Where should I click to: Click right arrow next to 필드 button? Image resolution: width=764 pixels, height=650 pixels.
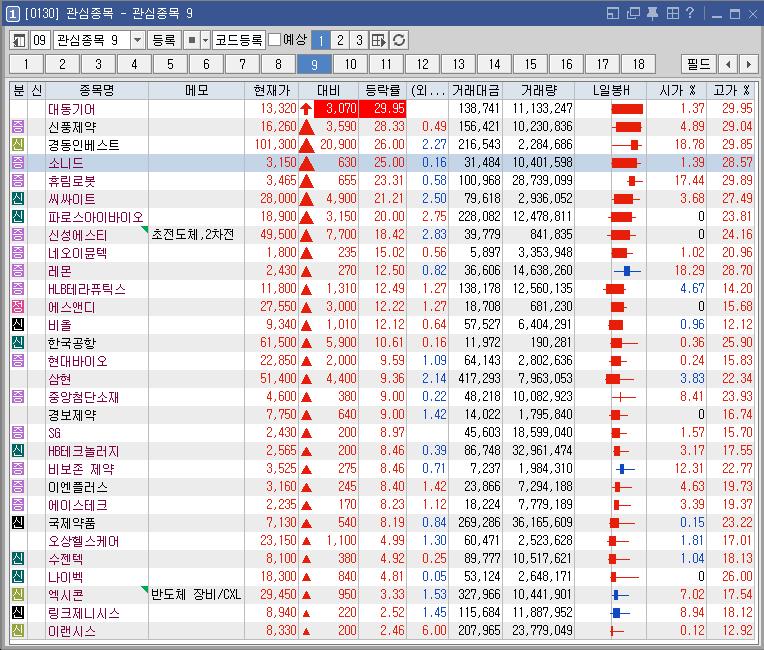coord(748,64)
